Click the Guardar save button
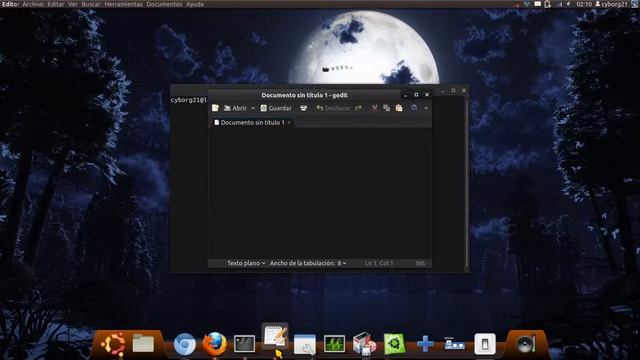The height and width of the screenshot is (360, 640). [x=276, y=108]
